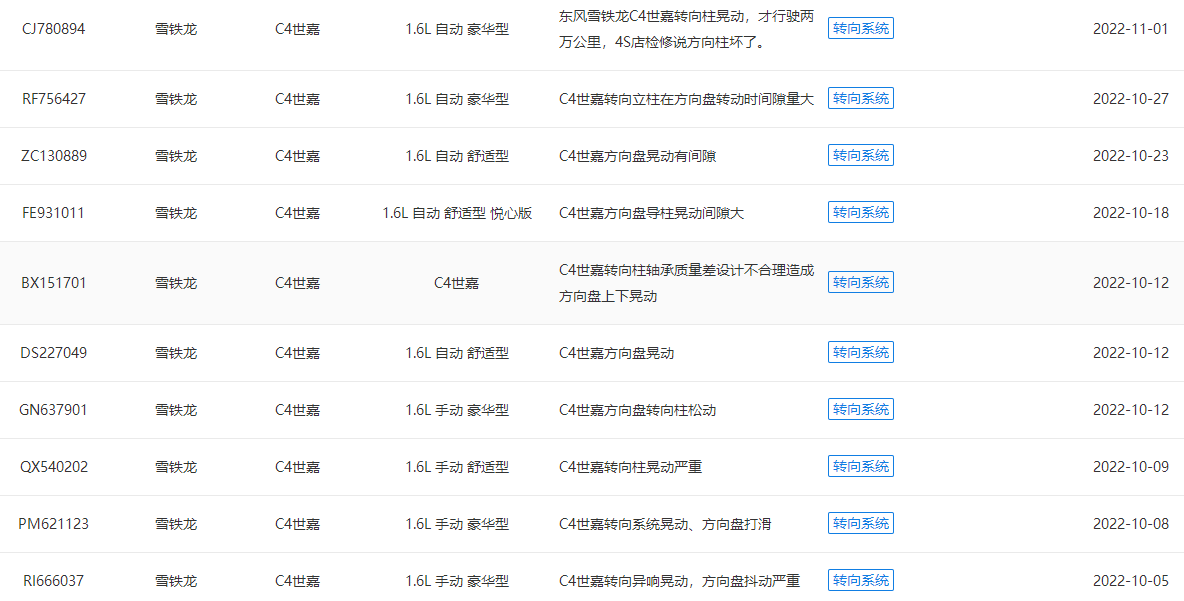Select complaint ID PM621123
The width and height of the screenshot is (1184, 601).
tap(53, 524)
